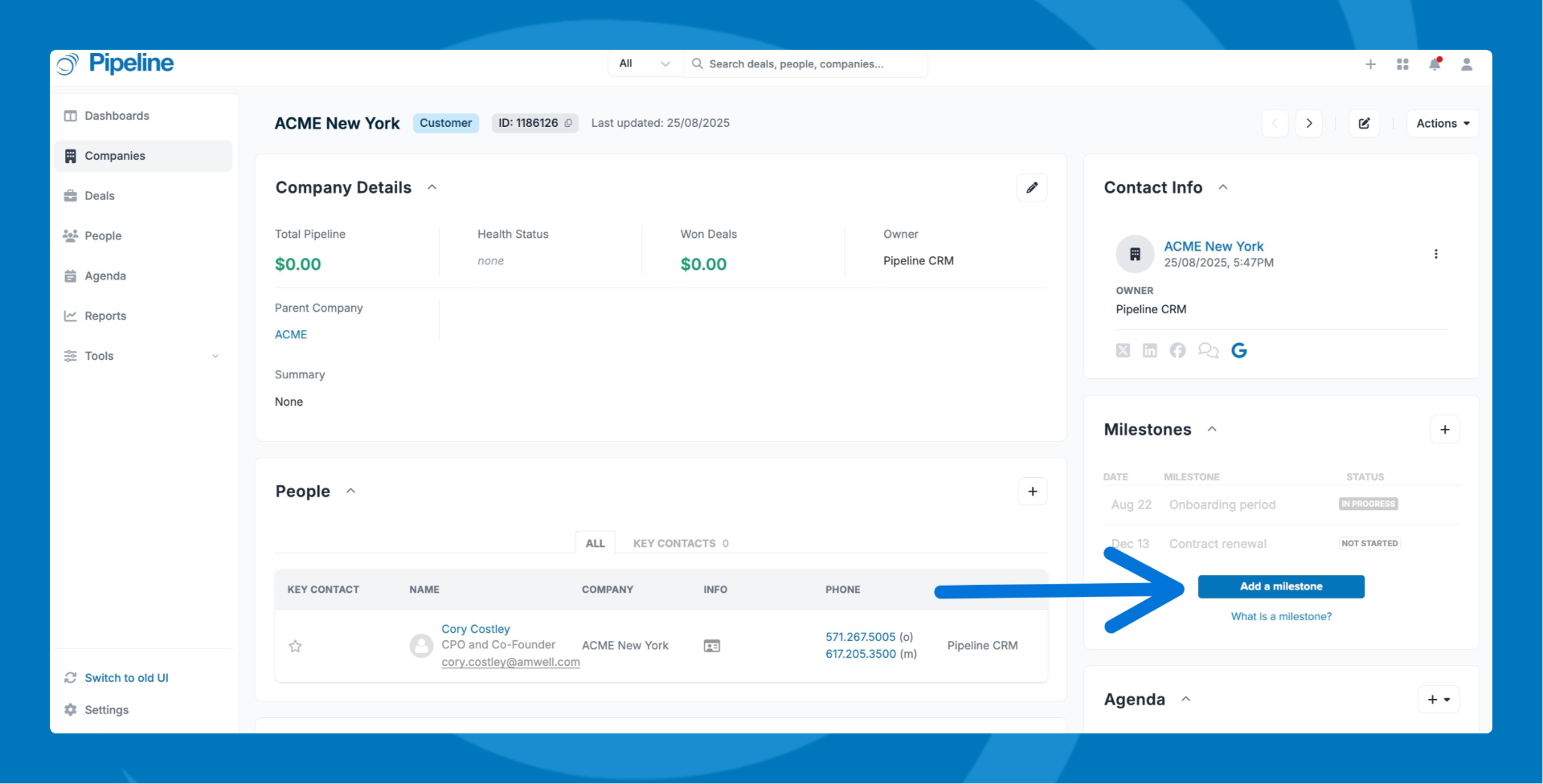This screenshot has width=1543, height=784.
Task: Add a milestone with Milestones plus icon
Action: 1445,429
